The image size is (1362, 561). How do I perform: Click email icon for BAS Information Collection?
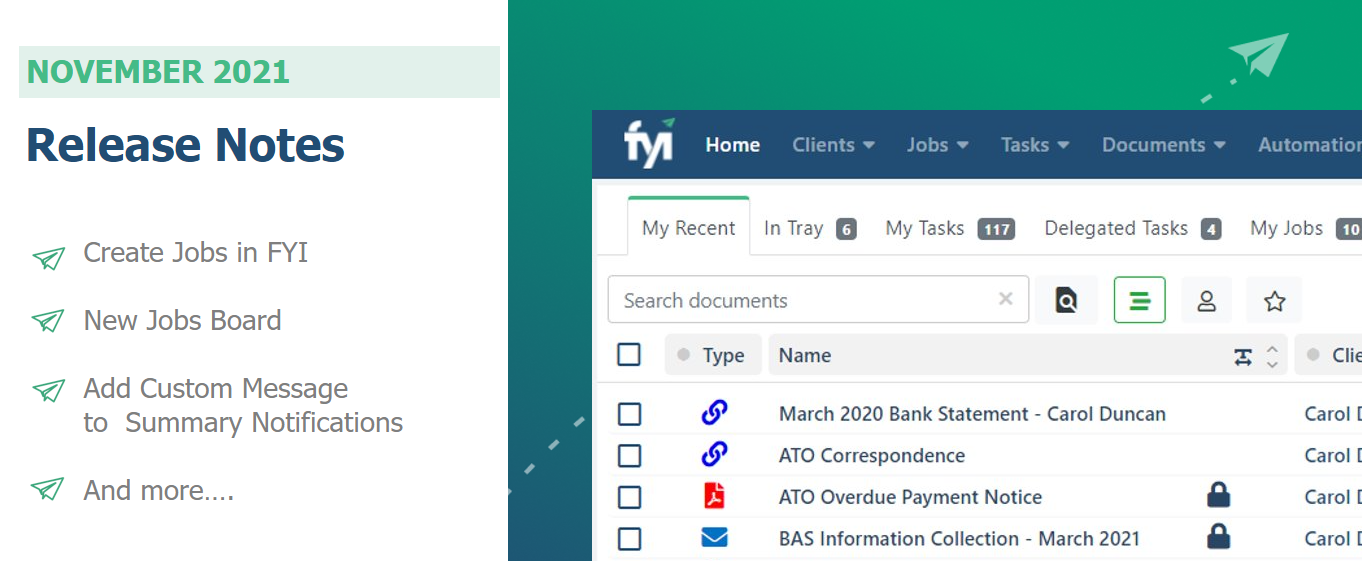pos(714,538)
